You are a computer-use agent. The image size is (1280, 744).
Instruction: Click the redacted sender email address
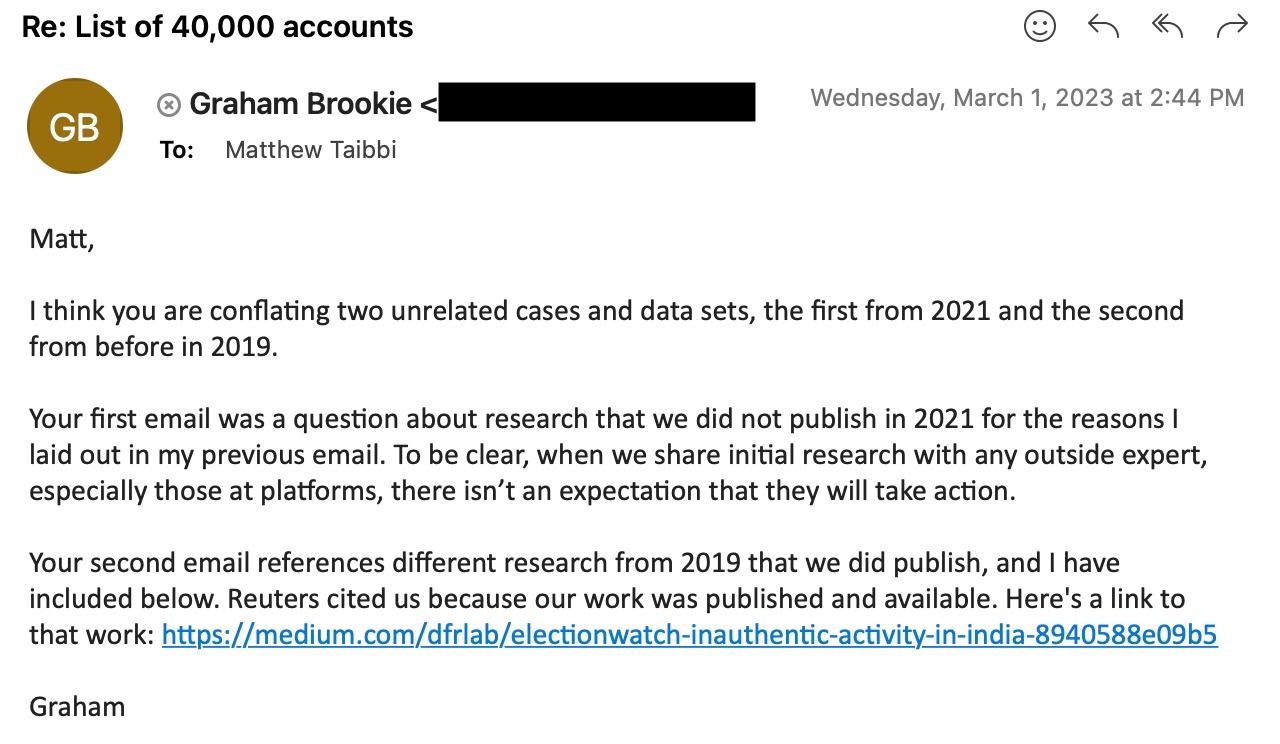pyautogui.click(x=597, y=103)
